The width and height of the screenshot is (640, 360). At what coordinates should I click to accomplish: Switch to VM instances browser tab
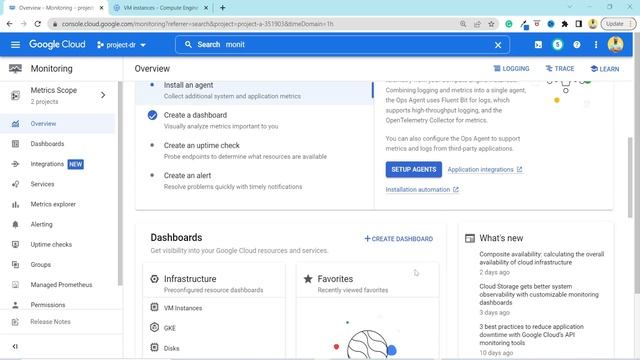[160, 8]
